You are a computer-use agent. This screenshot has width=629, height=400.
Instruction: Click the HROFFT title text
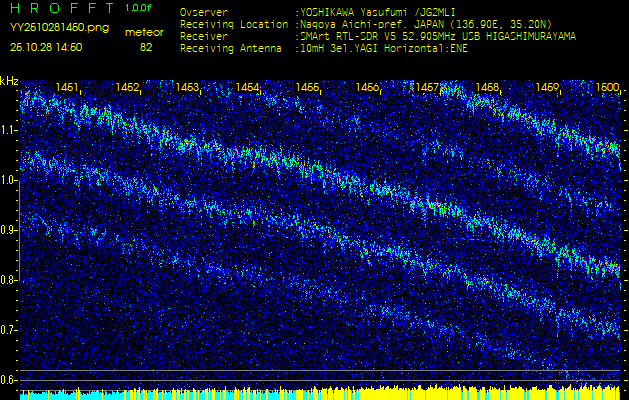(62, 8)
